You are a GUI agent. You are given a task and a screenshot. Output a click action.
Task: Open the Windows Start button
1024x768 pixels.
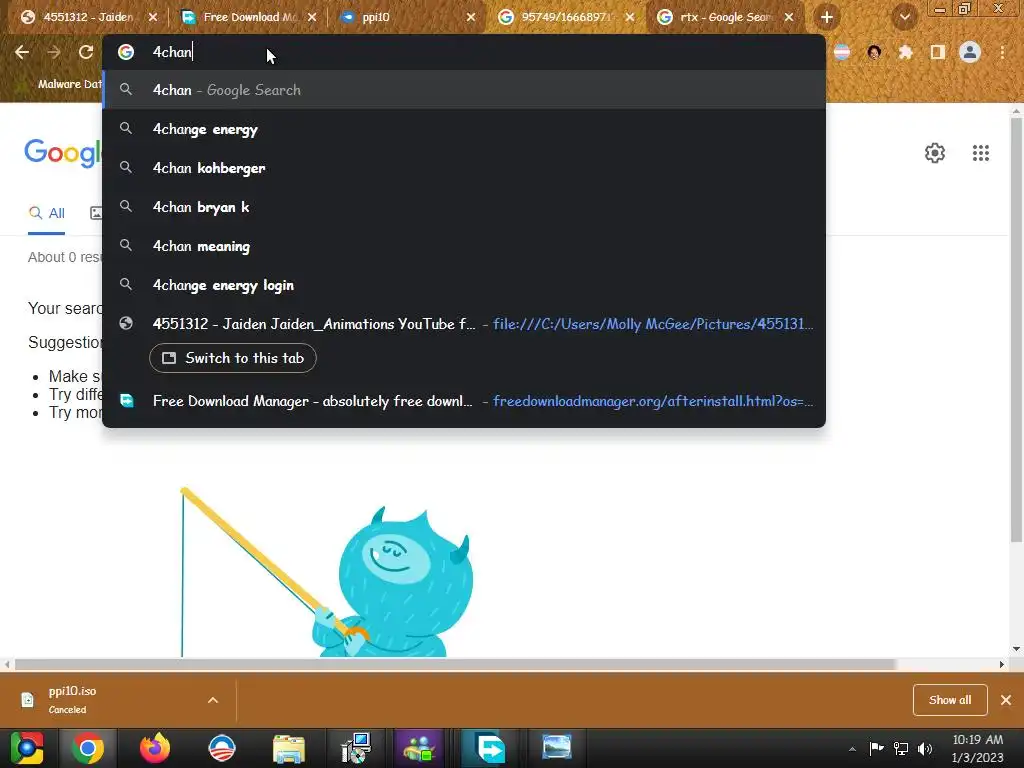pyautogui.click(x=27, y=748)
